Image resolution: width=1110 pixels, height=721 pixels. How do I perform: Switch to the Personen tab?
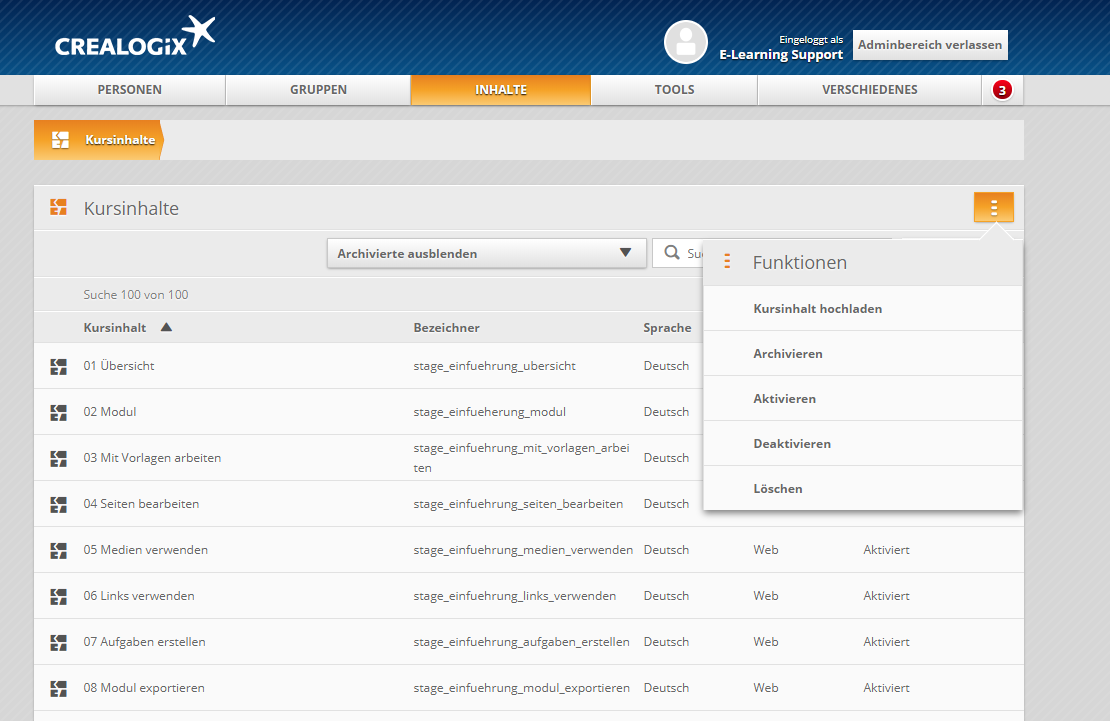(130, 90)
